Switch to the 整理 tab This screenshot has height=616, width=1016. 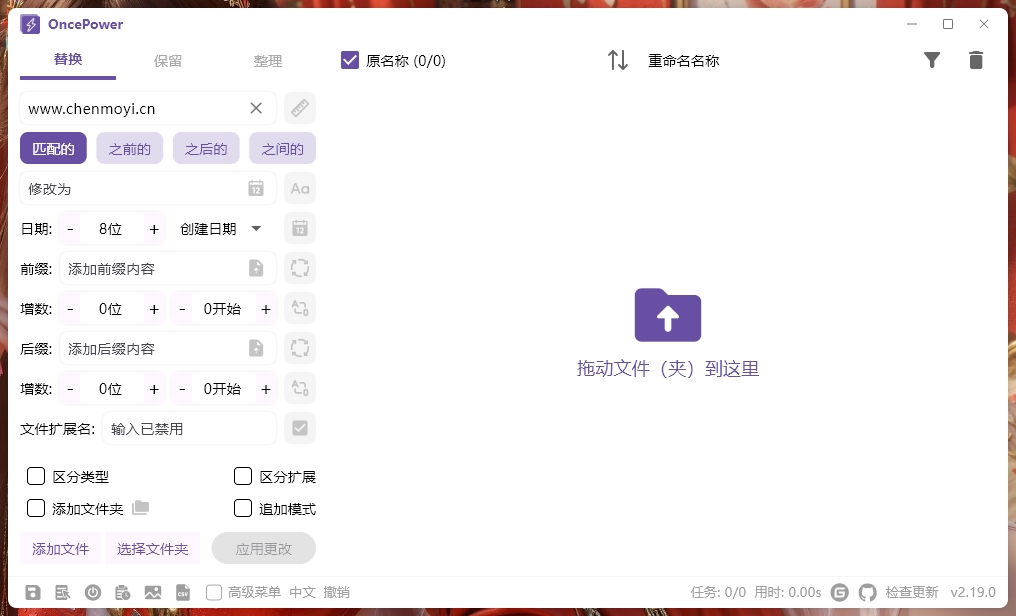[x=268, y=61]
